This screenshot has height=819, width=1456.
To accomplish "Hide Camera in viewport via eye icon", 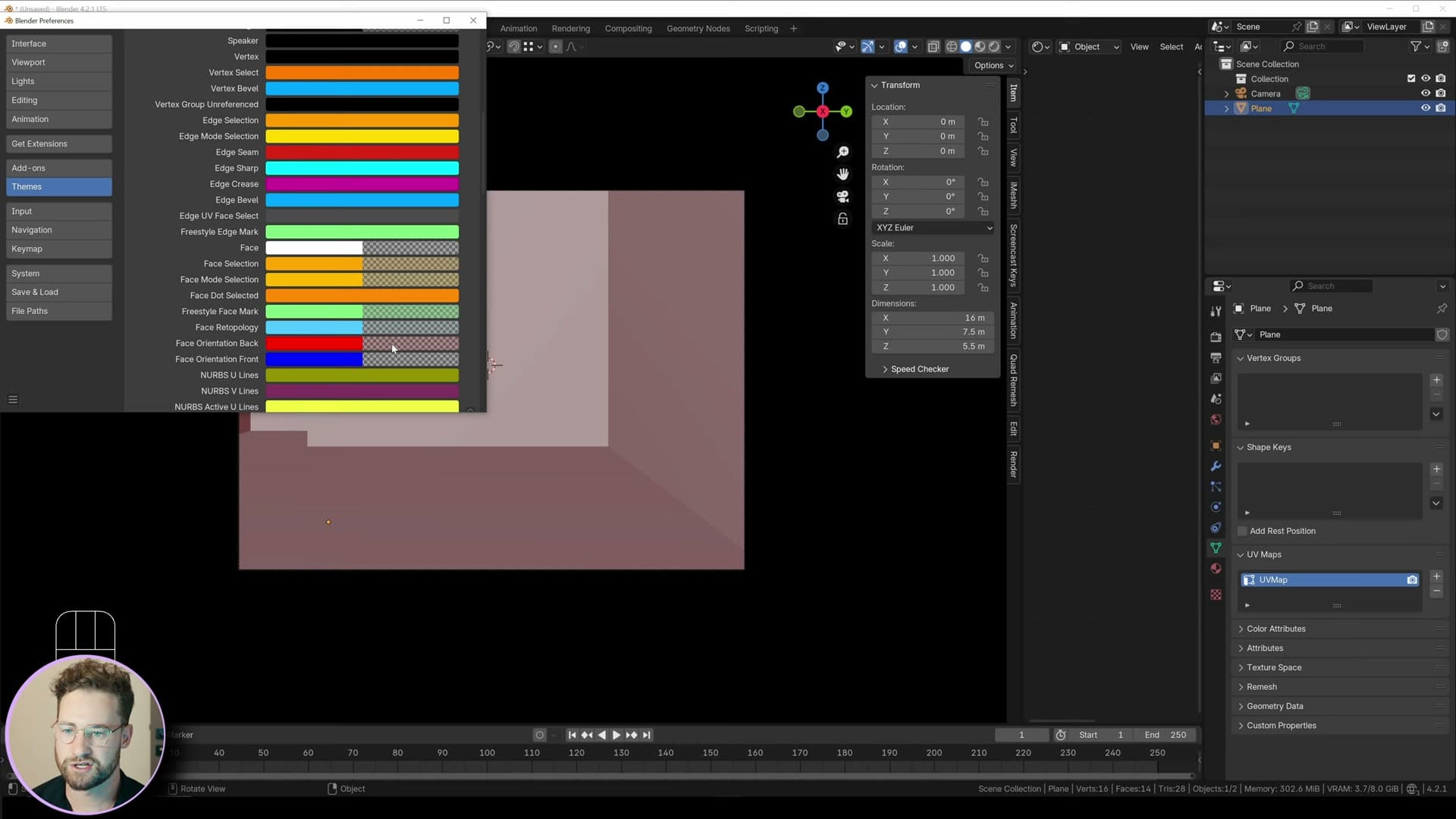I will (1426, 93).
